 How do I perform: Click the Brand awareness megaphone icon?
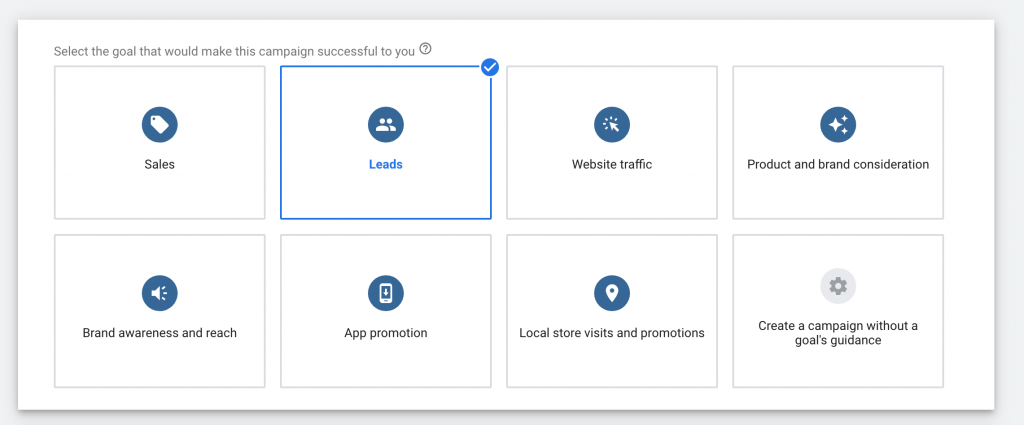[x=159, y=293]
